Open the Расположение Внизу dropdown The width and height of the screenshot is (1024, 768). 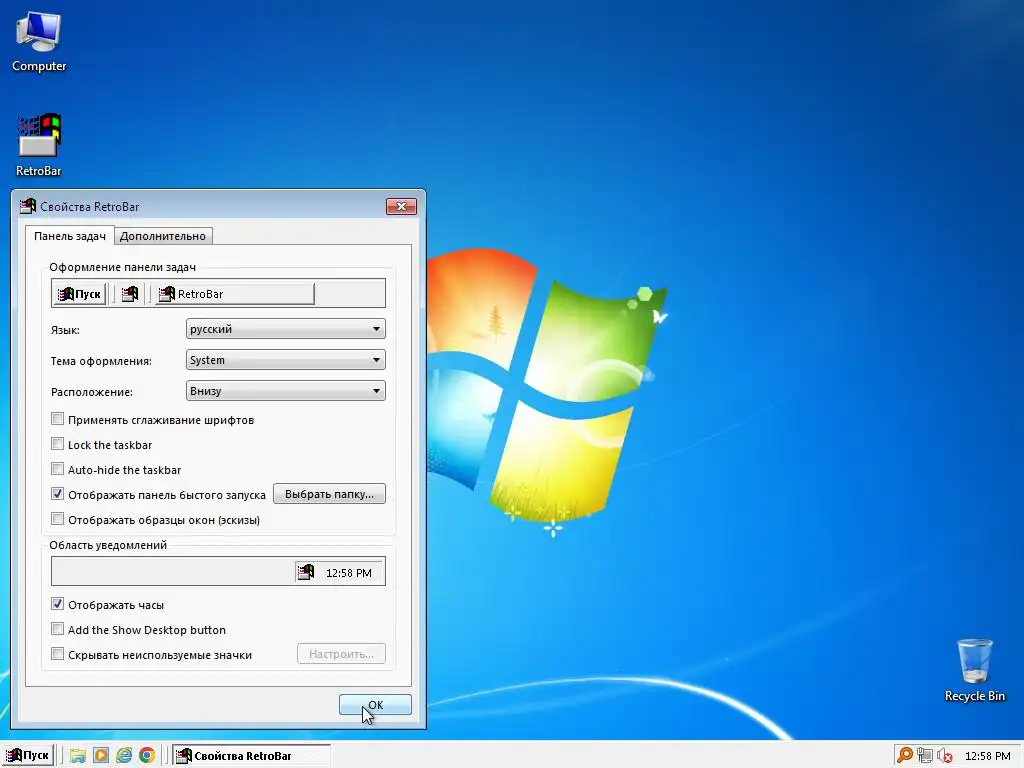(285, 391)
